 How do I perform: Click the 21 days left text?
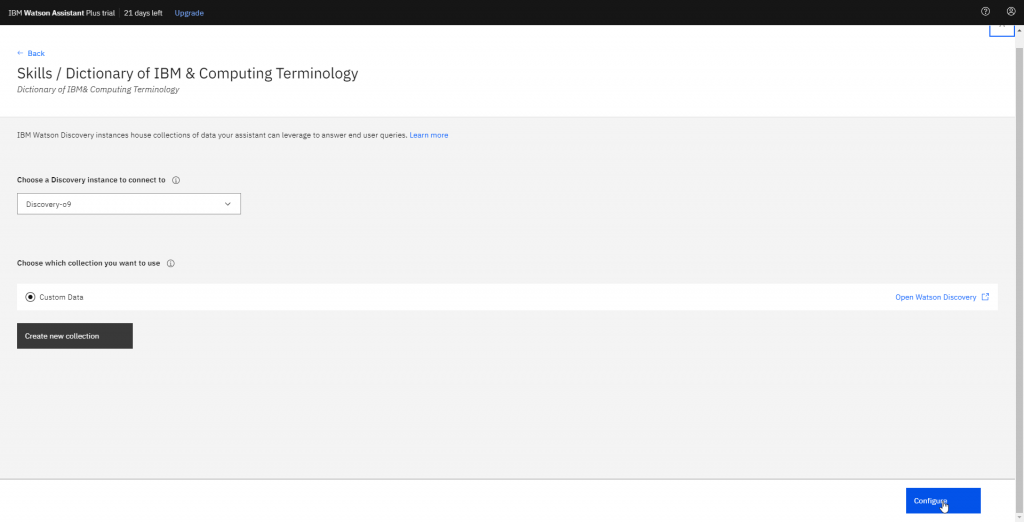pos(143,12)
